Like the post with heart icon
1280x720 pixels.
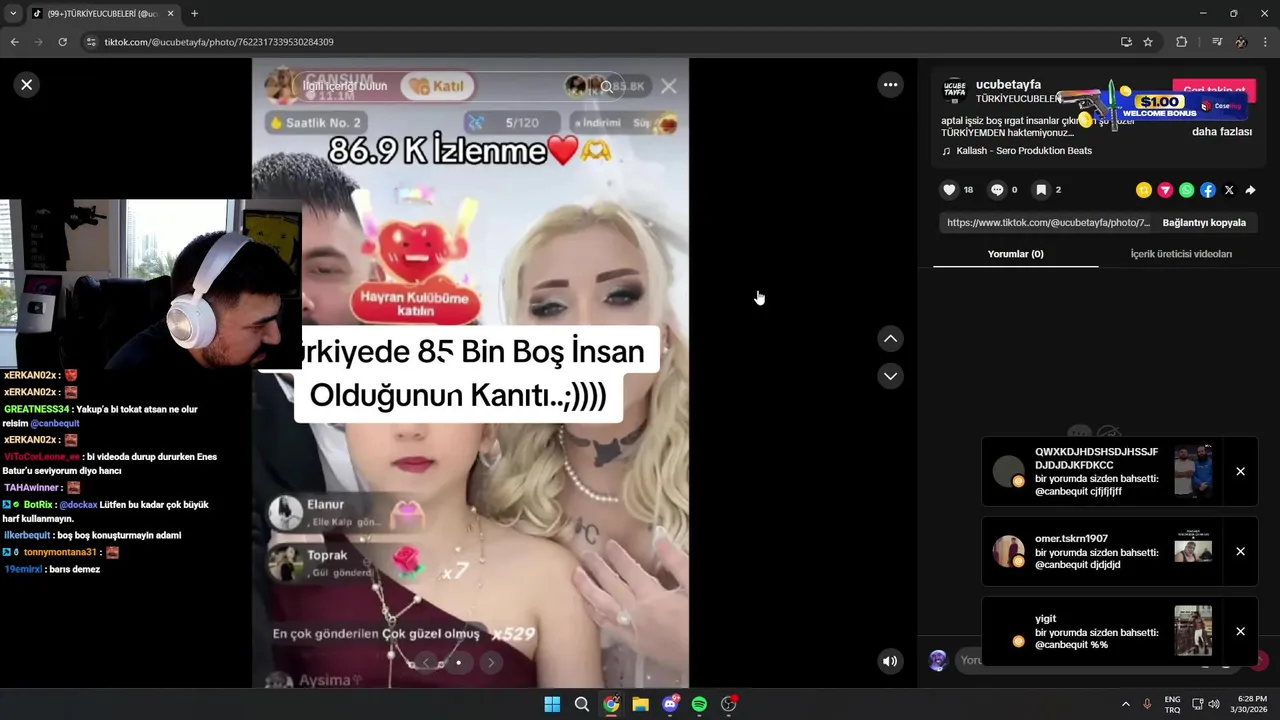coord(950,190)
